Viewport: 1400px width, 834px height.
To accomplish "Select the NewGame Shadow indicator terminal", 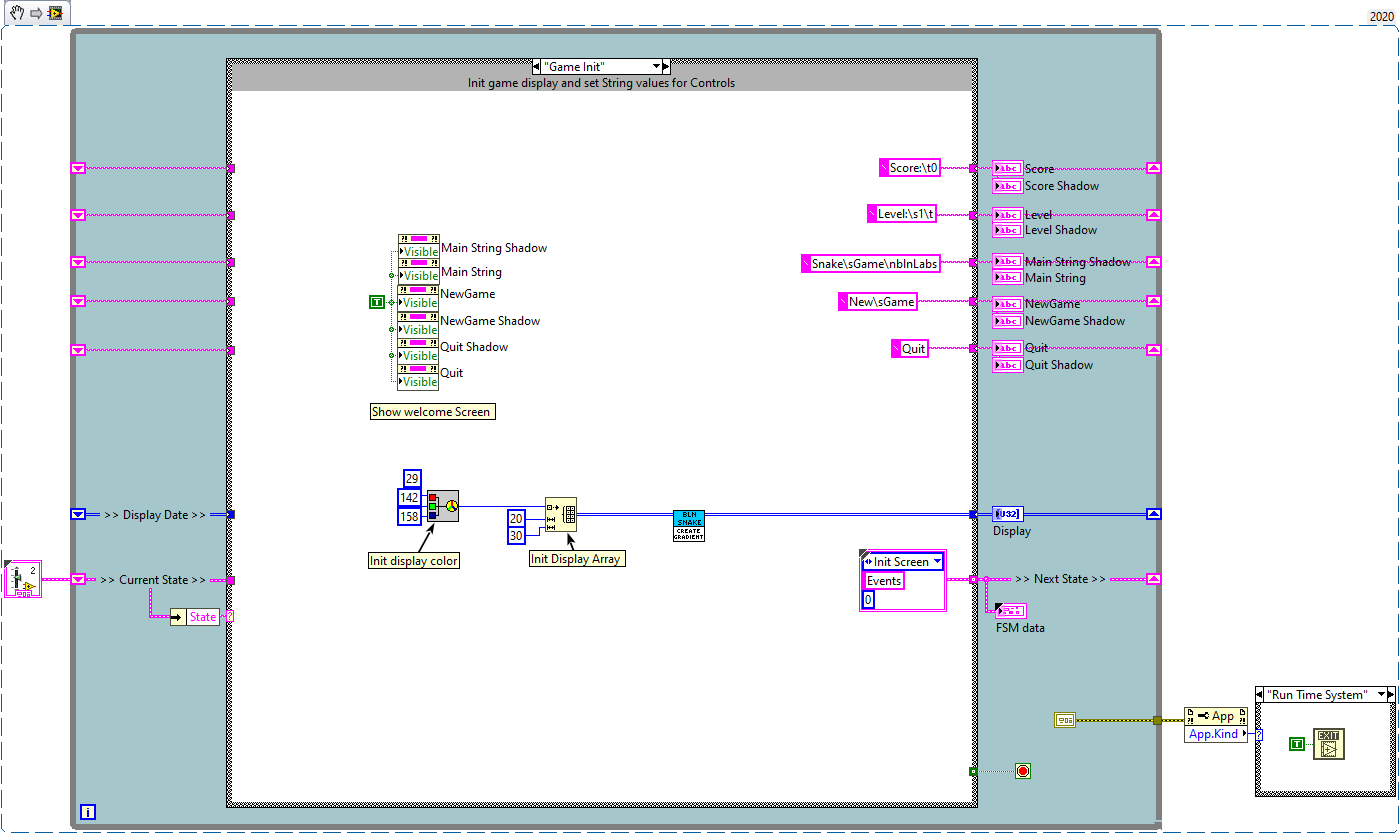I will point(1007,321).
